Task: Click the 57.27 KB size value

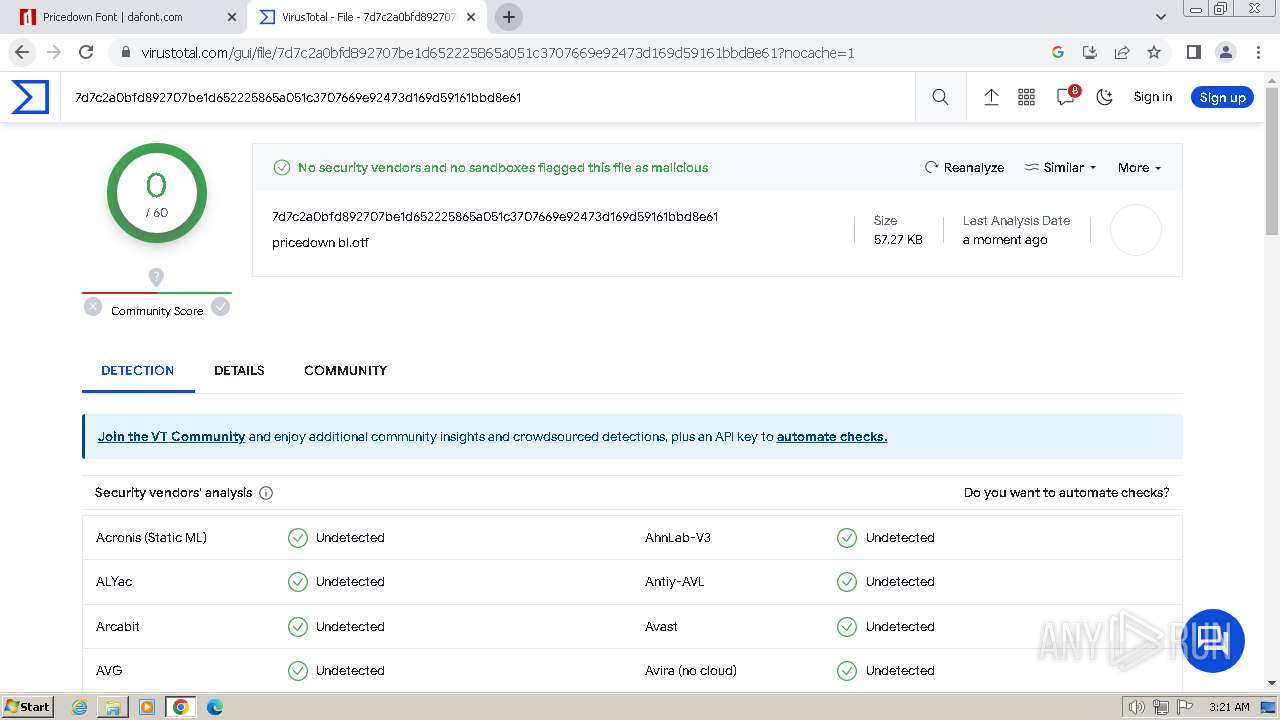Action: 898,240
